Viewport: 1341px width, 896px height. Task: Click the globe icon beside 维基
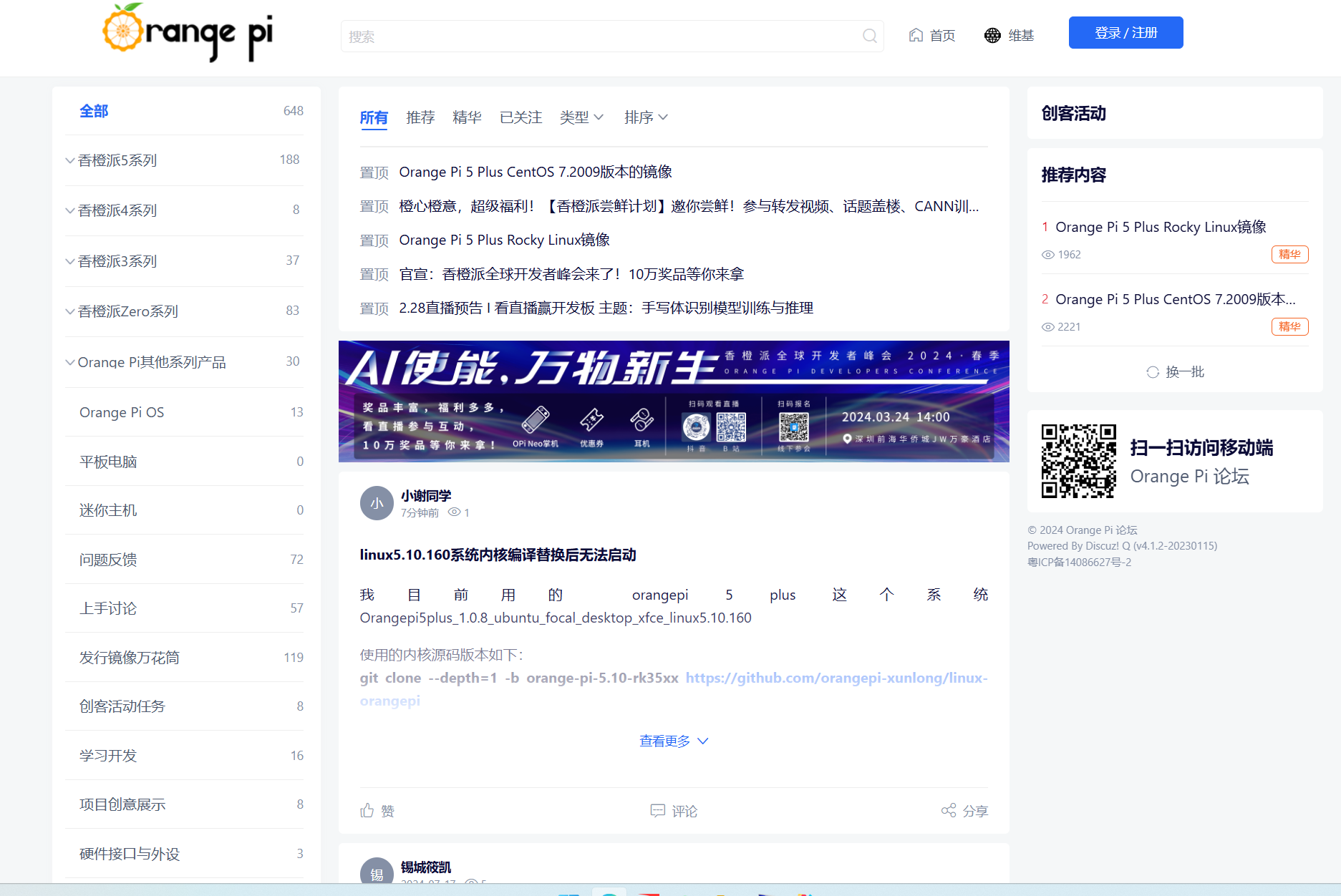[992, 35]
